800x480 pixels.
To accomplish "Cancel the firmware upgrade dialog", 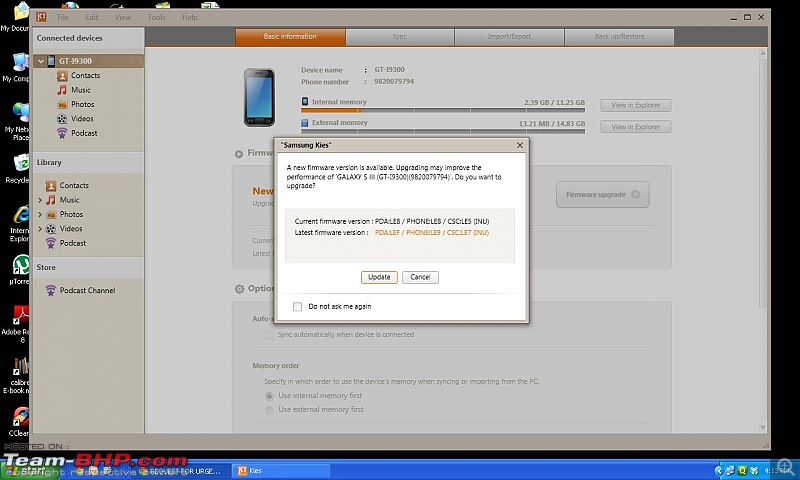I will 420,277.
